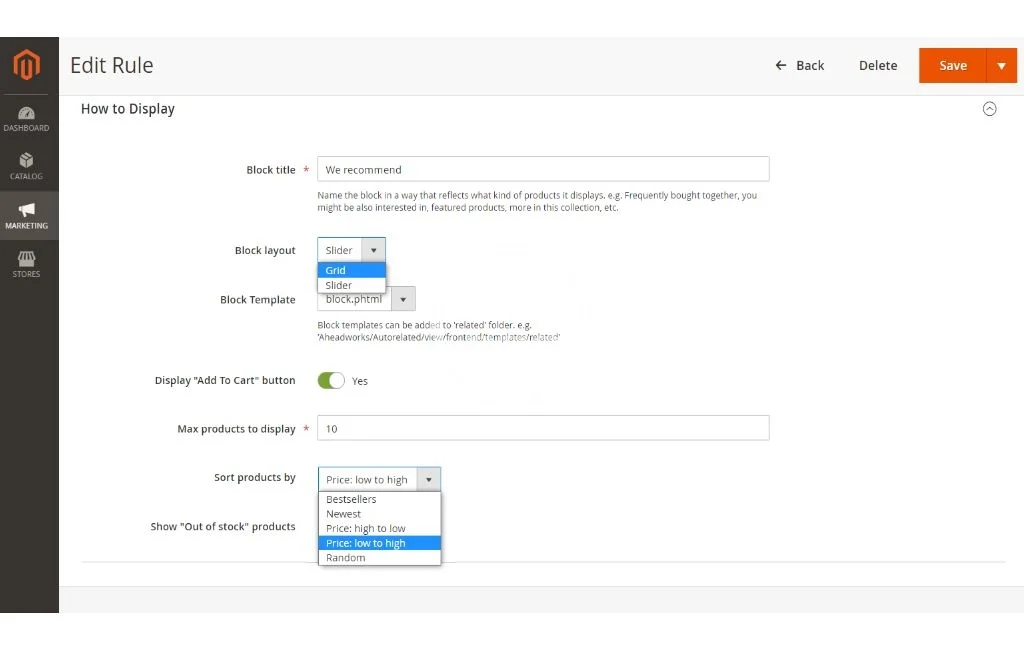The height and width of the screenshot is (650, 1024).
Task: Click the Sort products by dropdown arrow
Action: pyautogui.click(x=428, y=480)
